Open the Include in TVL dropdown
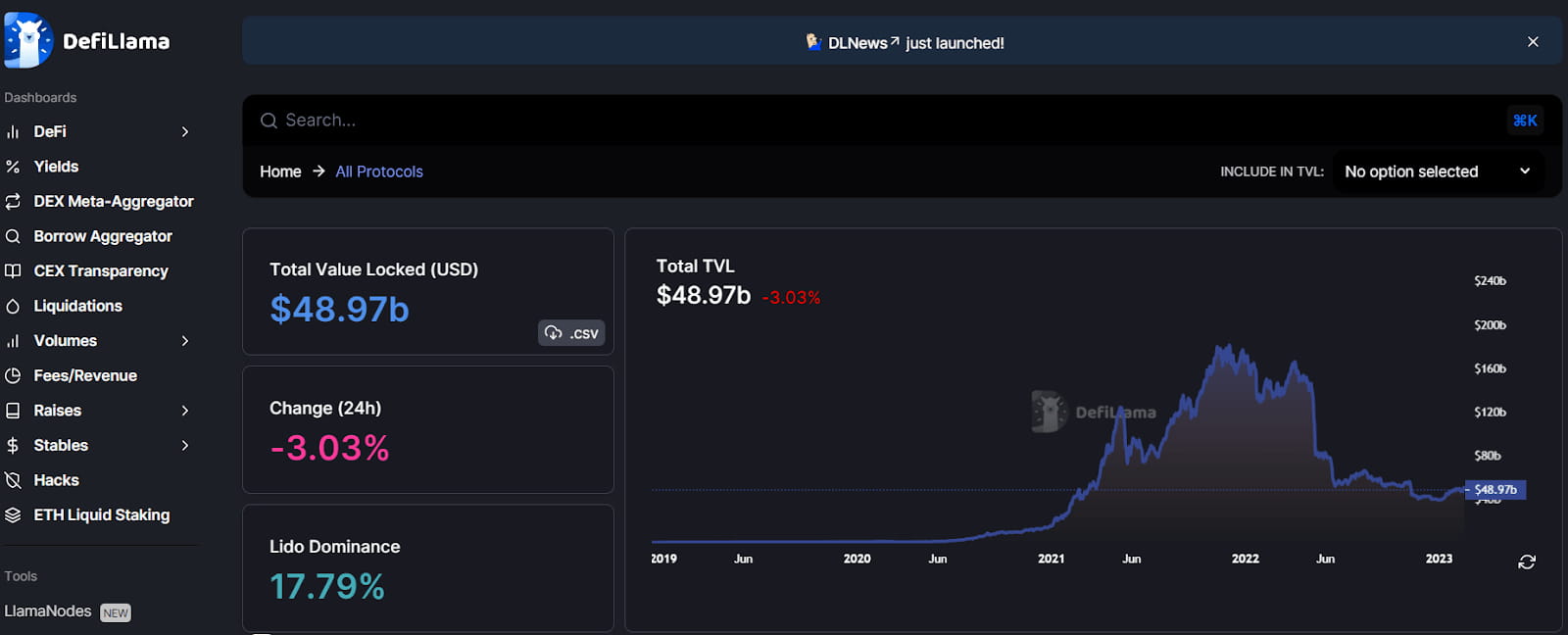1568x635 pixels. 1437,171
